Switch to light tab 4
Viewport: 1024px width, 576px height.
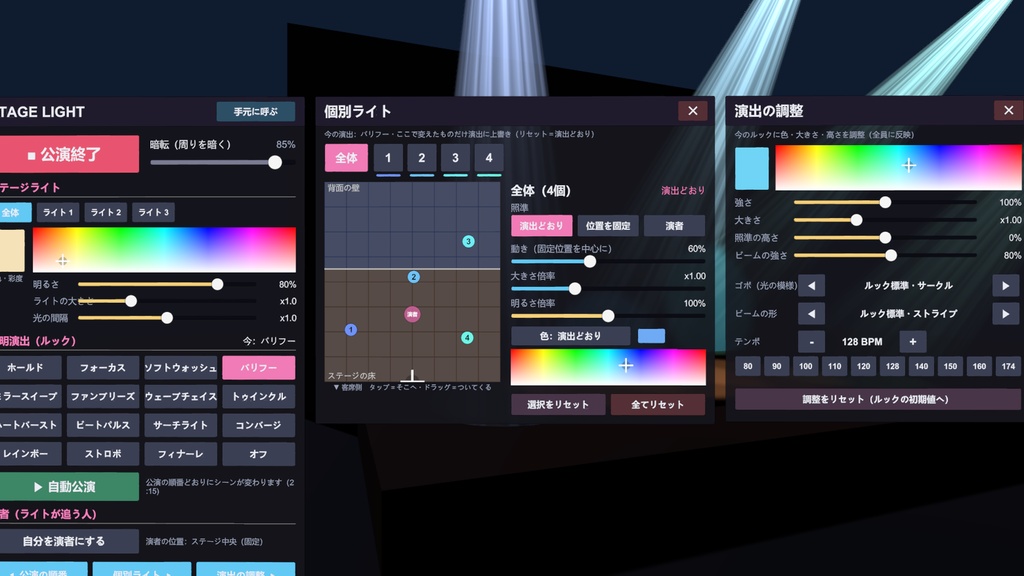coord(488,158)
